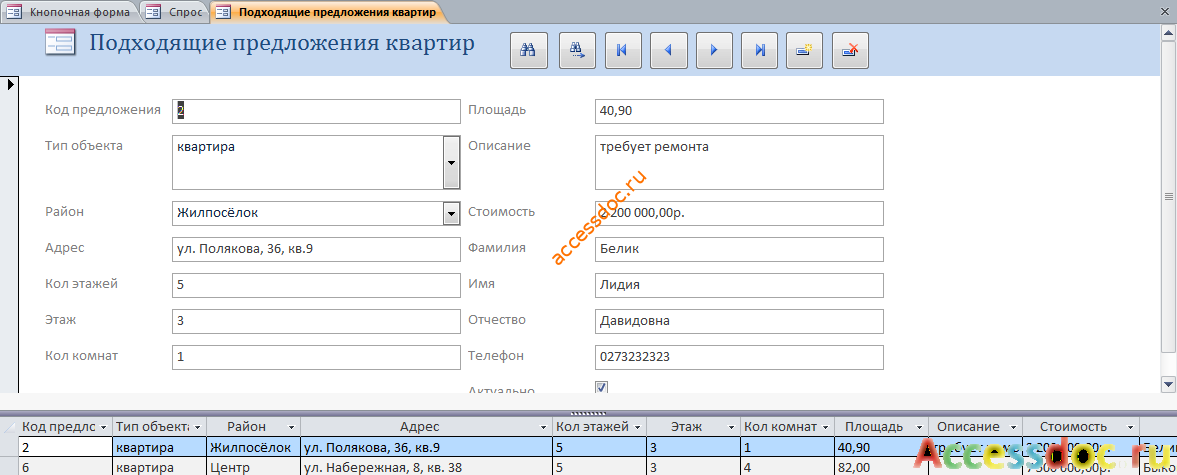Select the Стоимость column header
1177x475 pixels.
[1080, 427]
